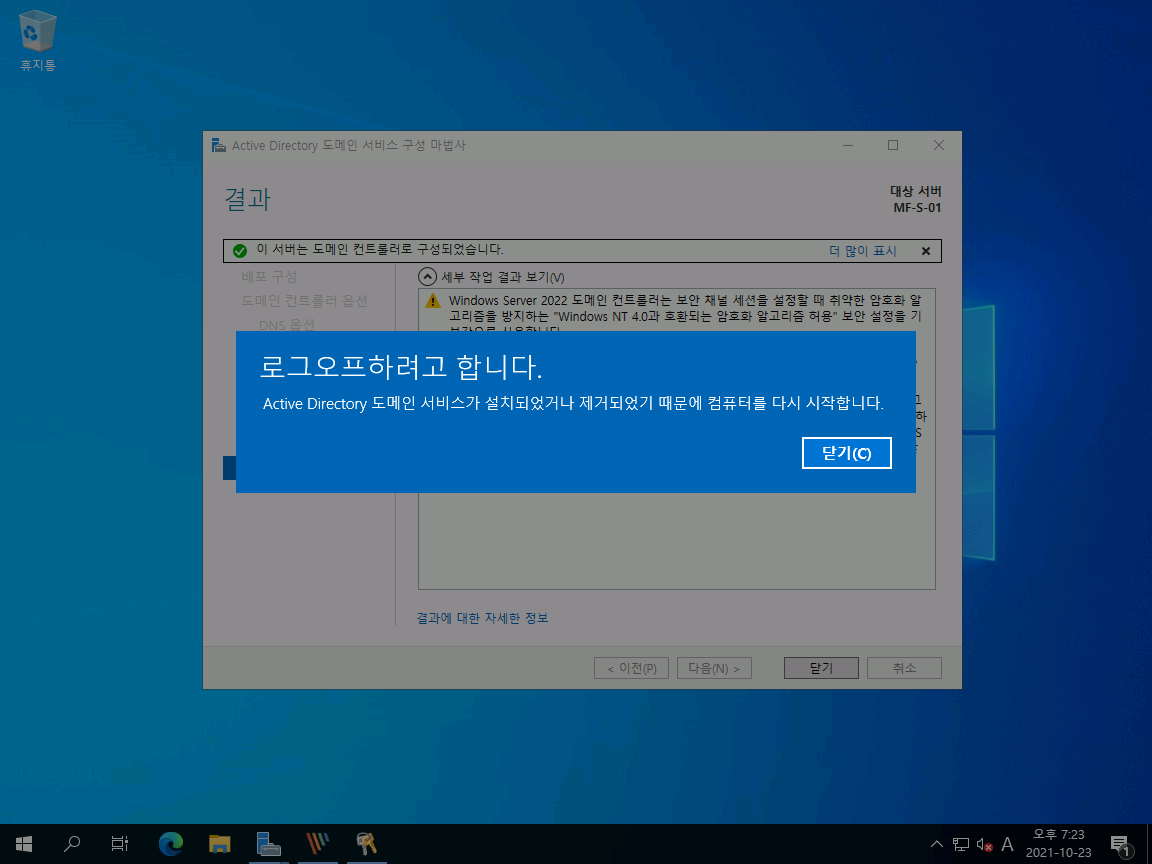Minimize the AD DS configuration wizard
The height and width of the screenshot is (864, 1152).
coord(848,145)
